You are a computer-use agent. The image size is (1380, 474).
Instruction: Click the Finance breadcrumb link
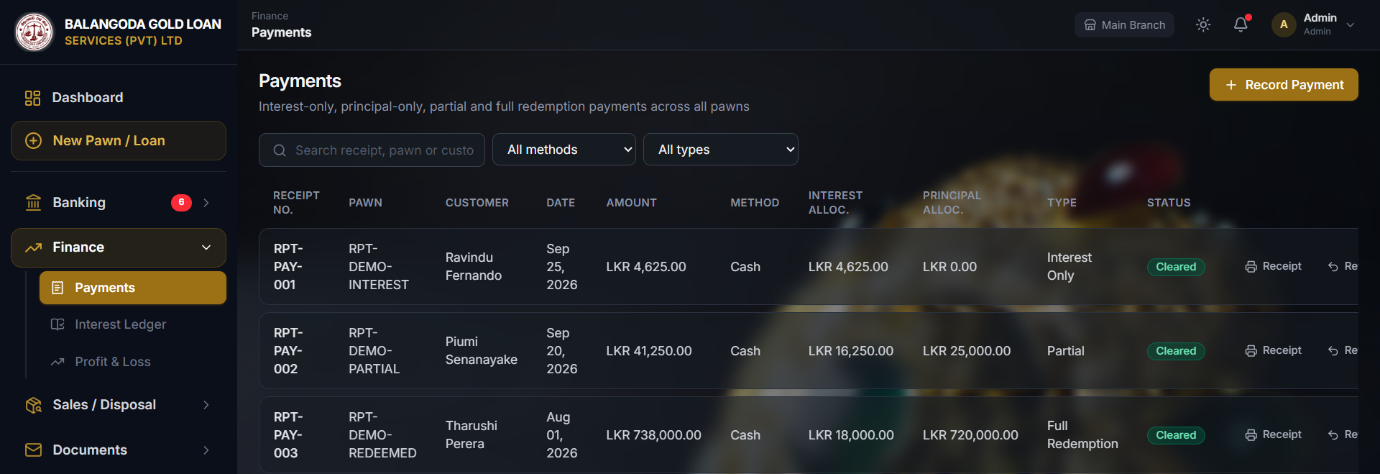(x=270, y=16)
